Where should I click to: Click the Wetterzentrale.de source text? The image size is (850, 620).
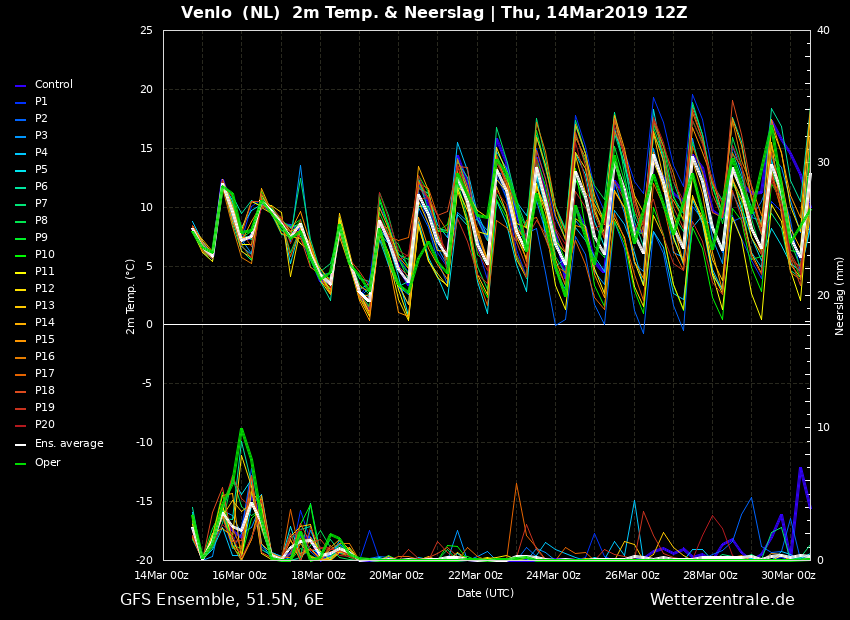click(721, 600)
